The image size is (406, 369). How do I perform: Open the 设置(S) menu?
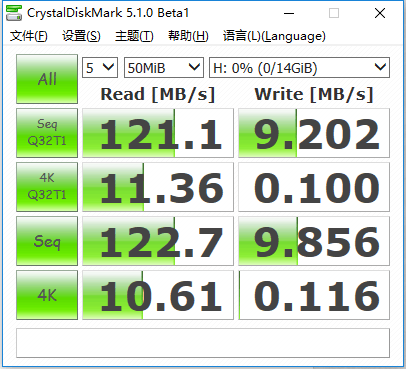pyautogui.click(x=81, y=36)
